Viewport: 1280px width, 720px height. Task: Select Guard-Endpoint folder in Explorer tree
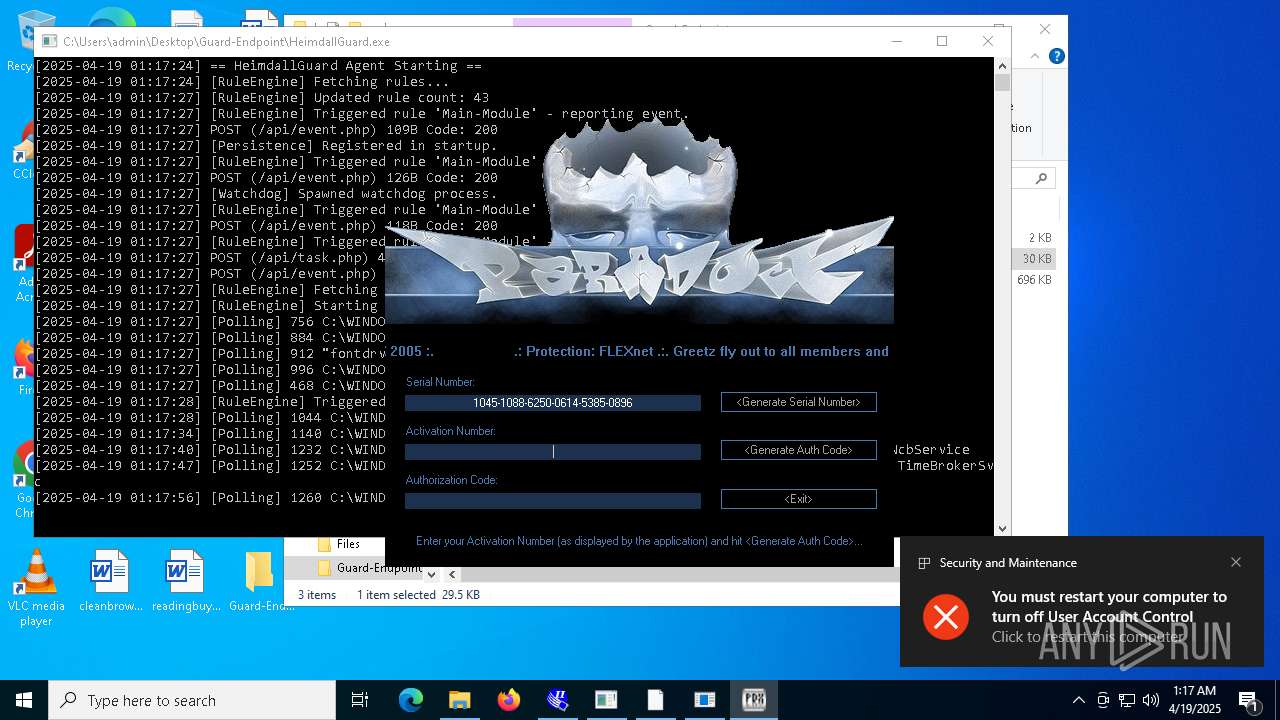(369, 568)
